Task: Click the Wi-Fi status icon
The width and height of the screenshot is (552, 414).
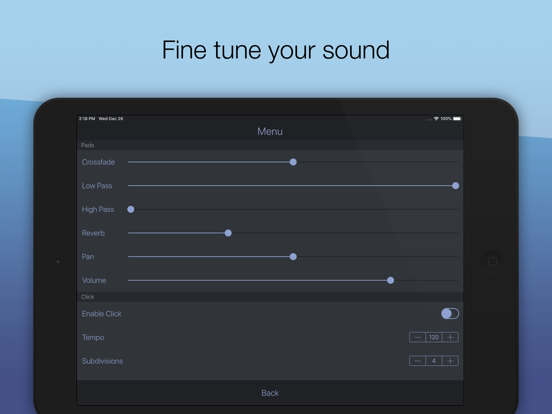Action: tap(436, 119)
